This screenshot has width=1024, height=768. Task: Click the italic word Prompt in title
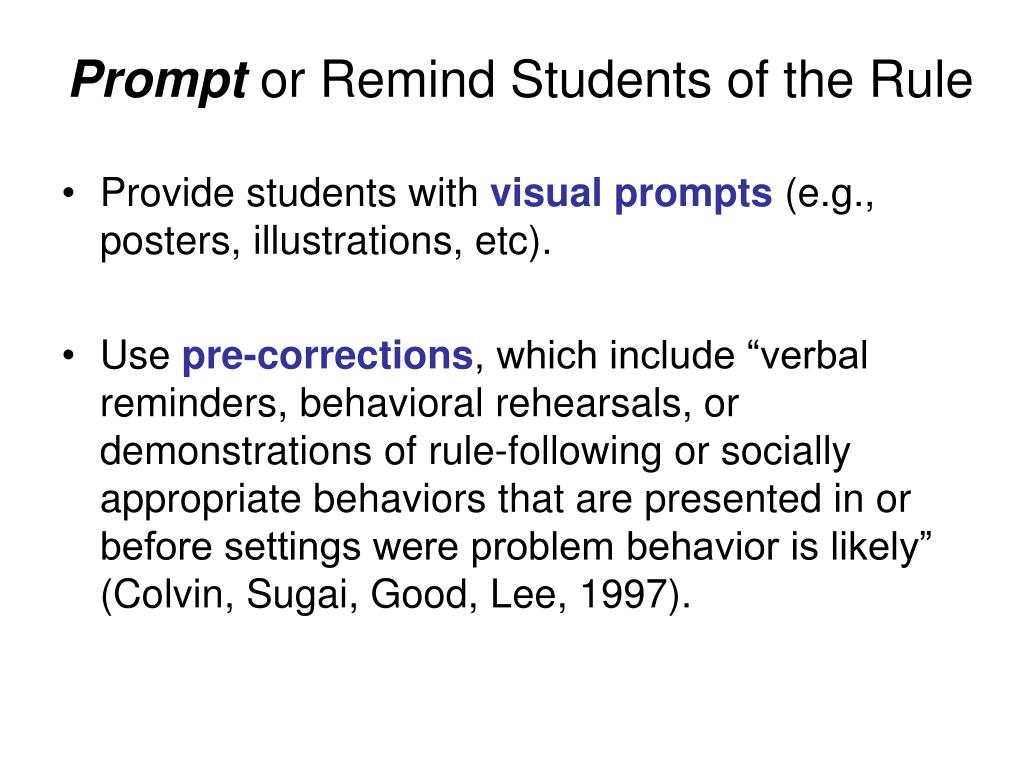[x=159, y=82]
